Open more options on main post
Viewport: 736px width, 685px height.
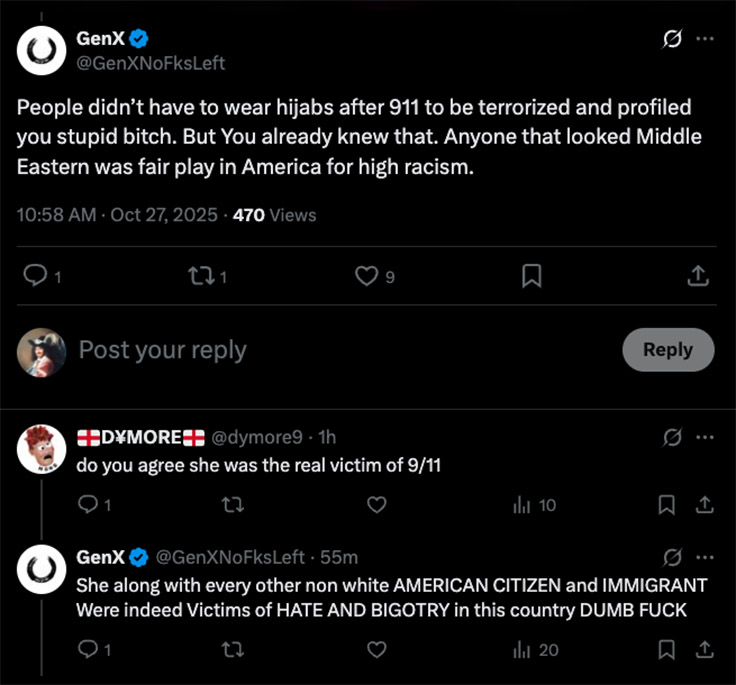(705, 39)
